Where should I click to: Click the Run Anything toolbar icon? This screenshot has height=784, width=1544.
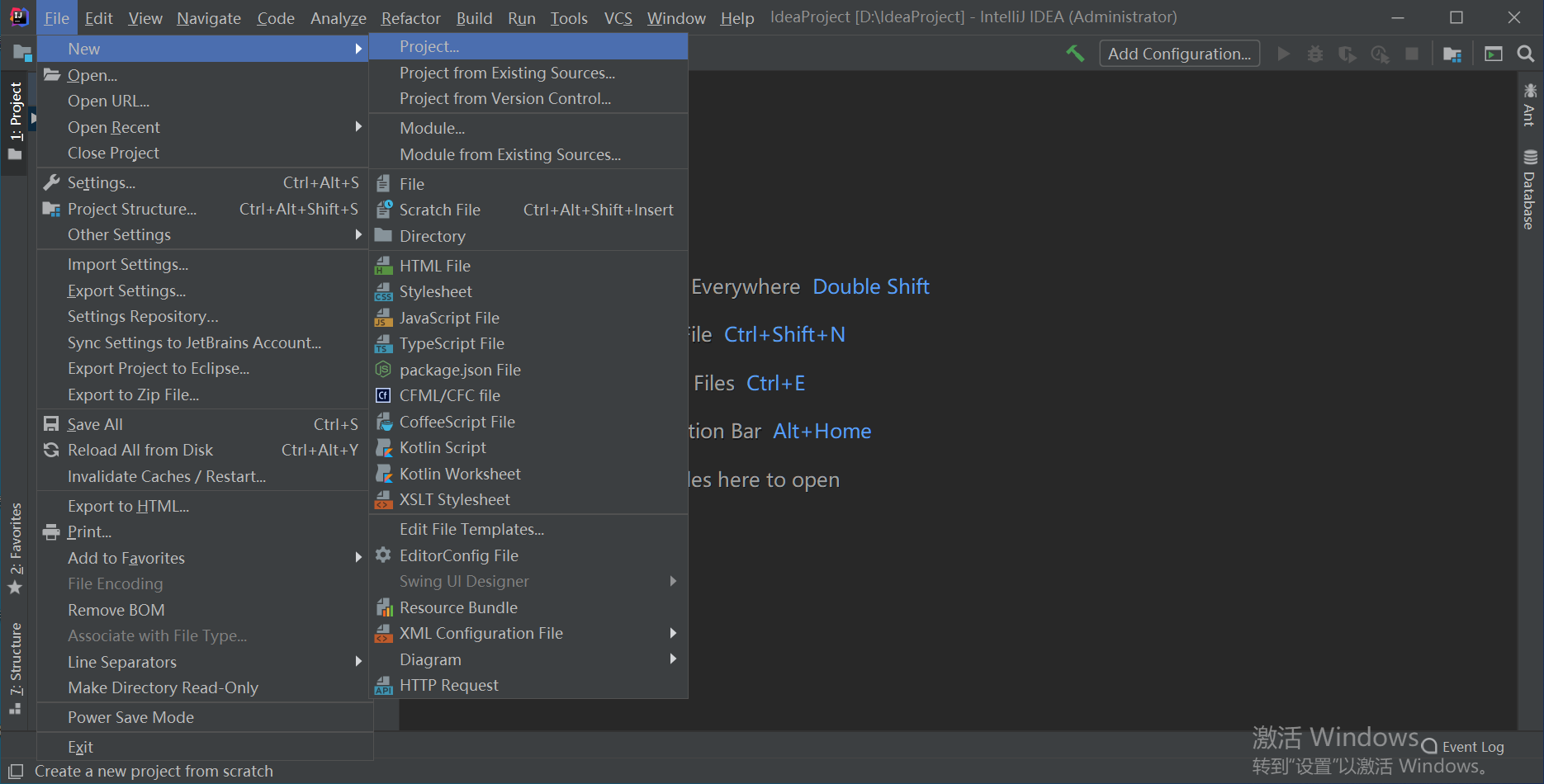tap(1494, 54)
